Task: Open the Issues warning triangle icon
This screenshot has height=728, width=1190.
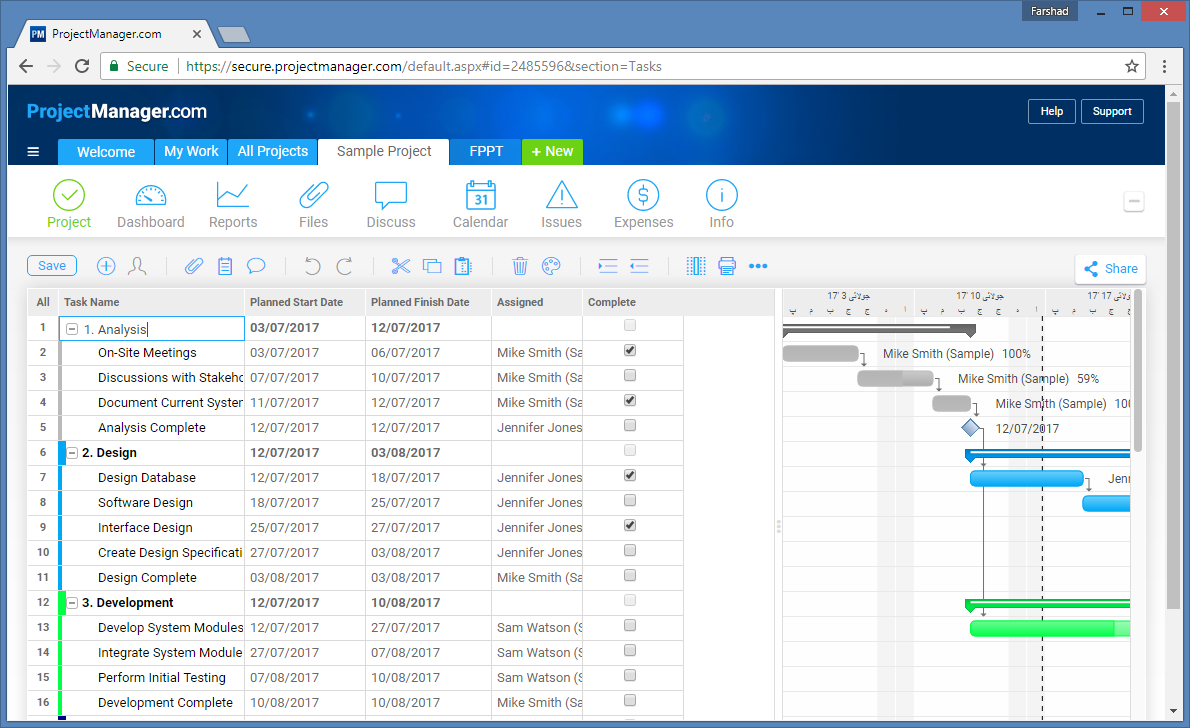Action: pos(561,195)
